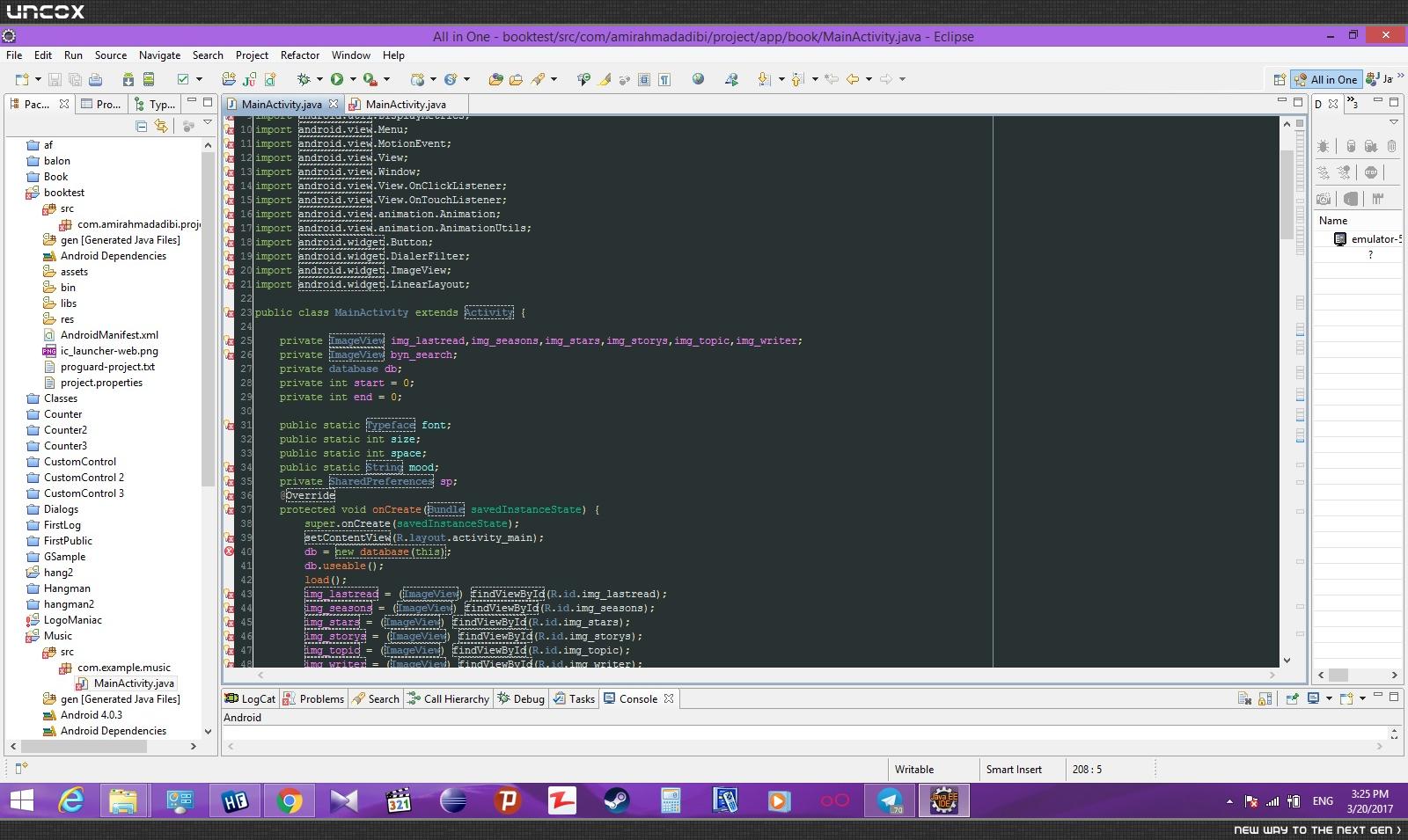The image size is (1408, 840).
Task: Toggle Mark Occurrences highlighter icon
Action: [x=605, y=79]
